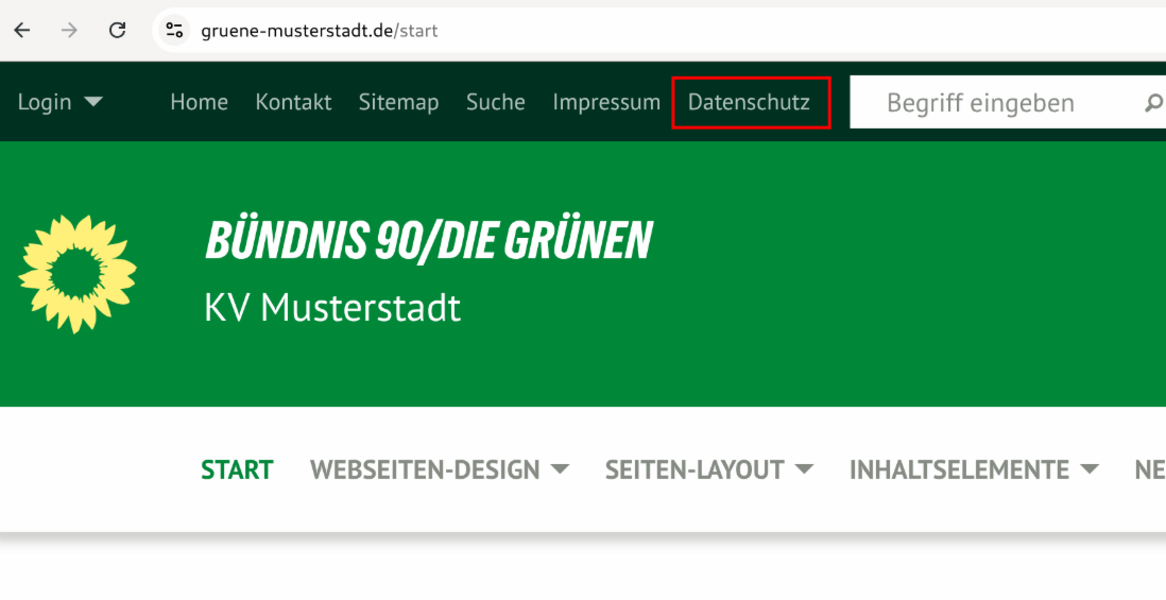Click the search magnifier icon
This screenshot has width=1166, height=600.
[x=1153, y=103]
